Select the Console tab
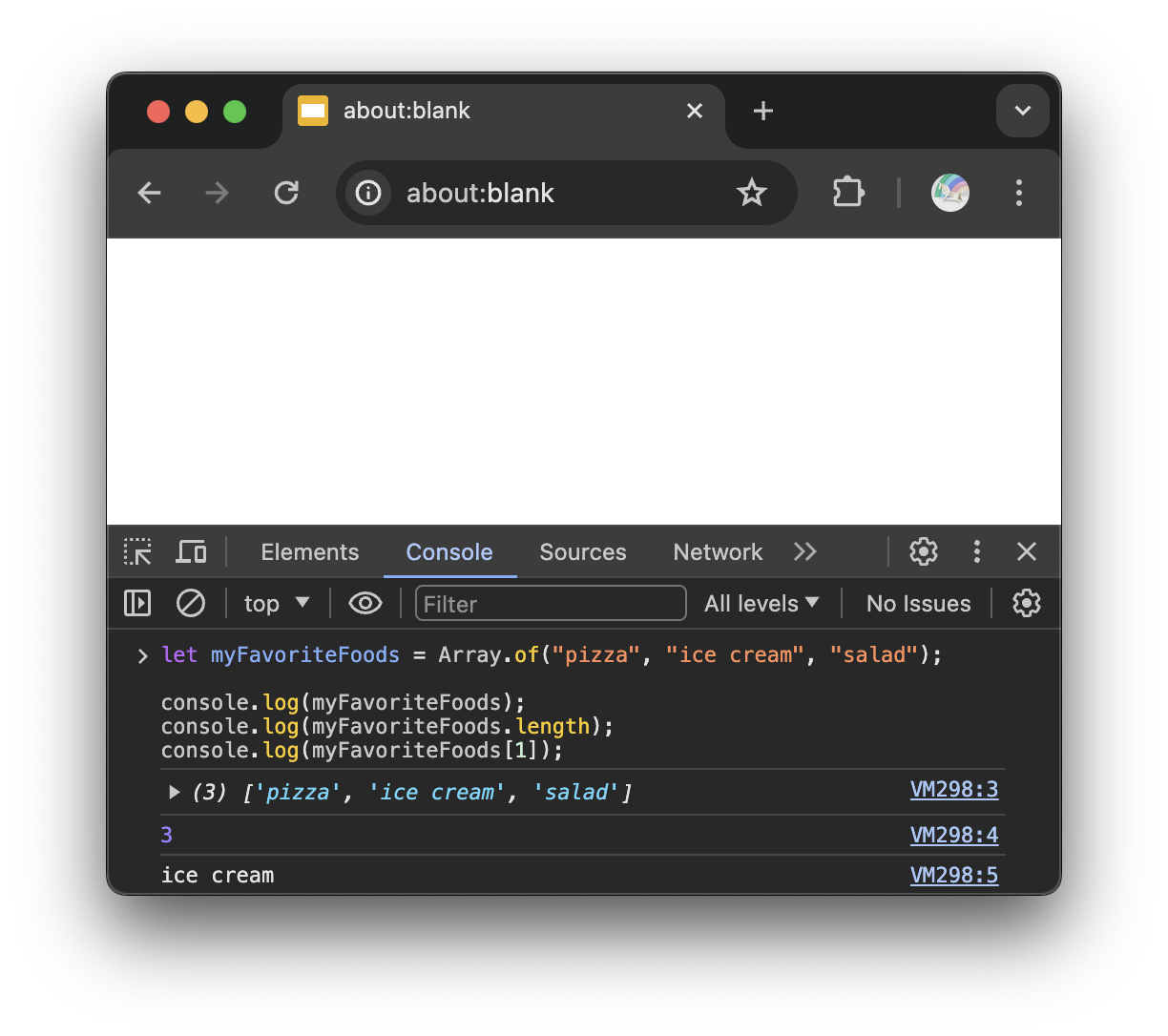The height and width of the screenshot is (1036, 1168). [x=449, y=551]
